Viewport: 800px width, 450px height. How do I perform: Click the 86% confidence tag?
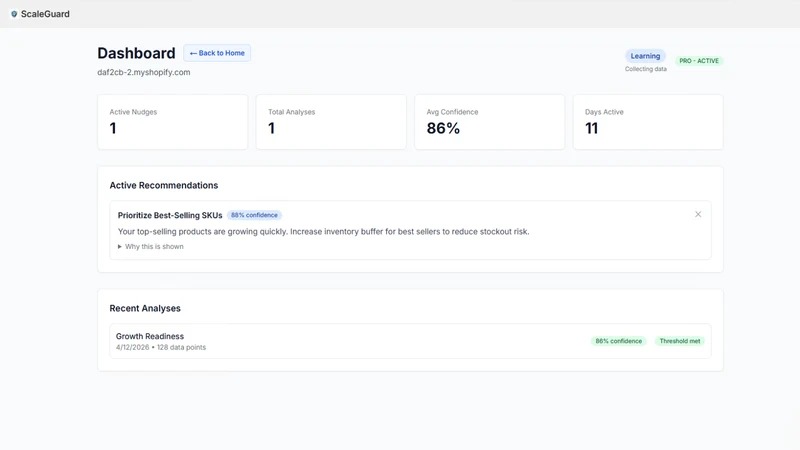618,341
